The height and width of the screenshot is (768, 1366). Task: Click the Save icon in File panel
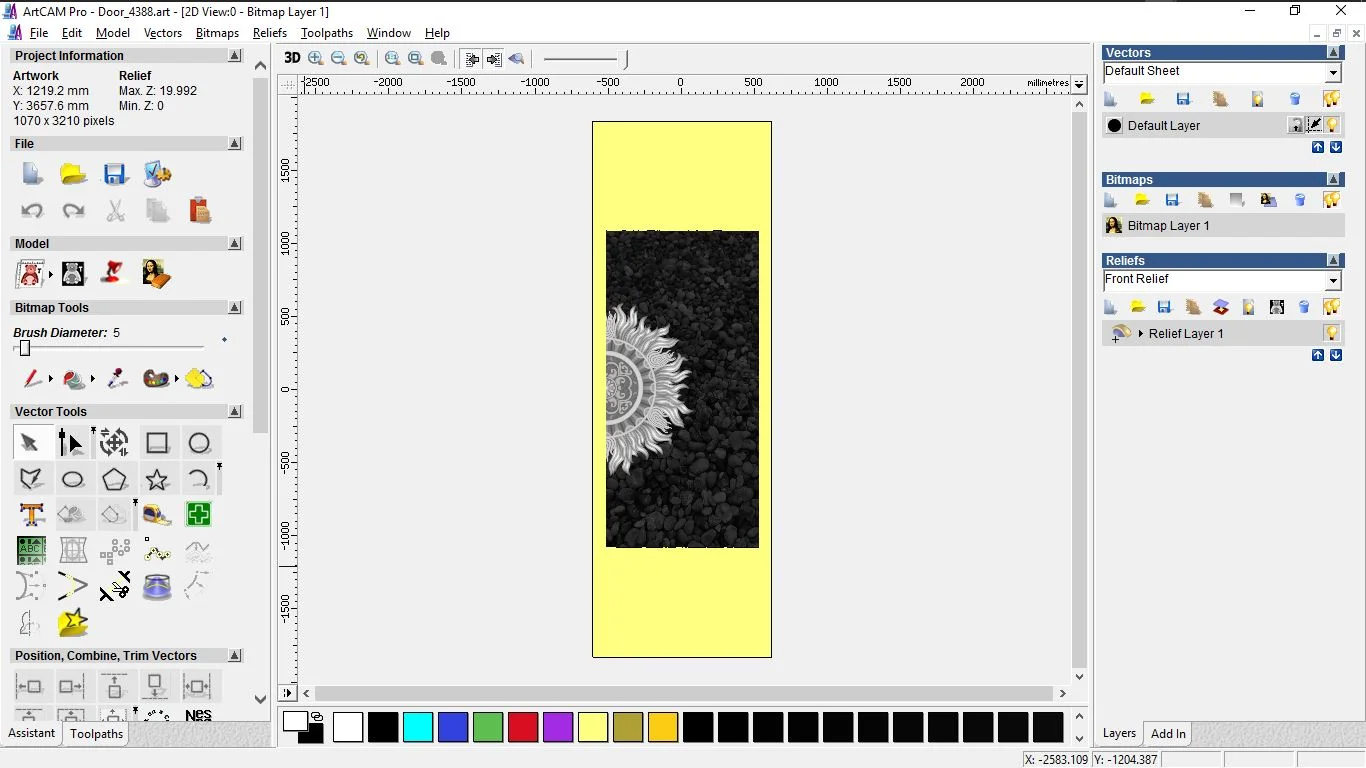115,174
